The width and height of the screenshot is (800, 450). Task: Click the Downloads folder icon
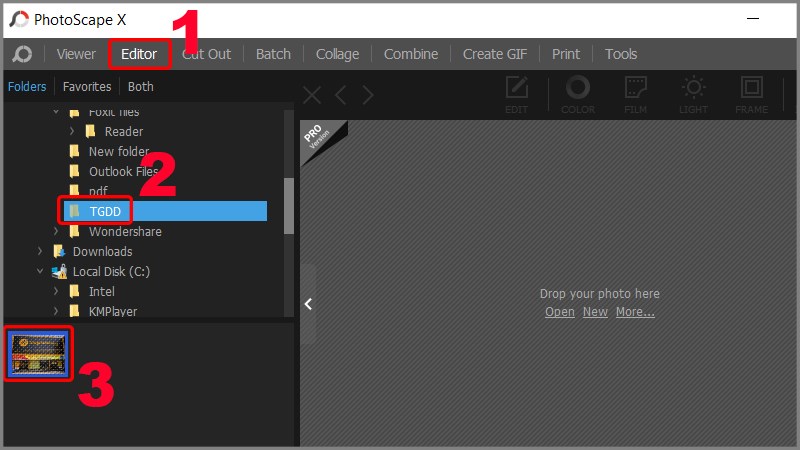[x=59, y=251]
